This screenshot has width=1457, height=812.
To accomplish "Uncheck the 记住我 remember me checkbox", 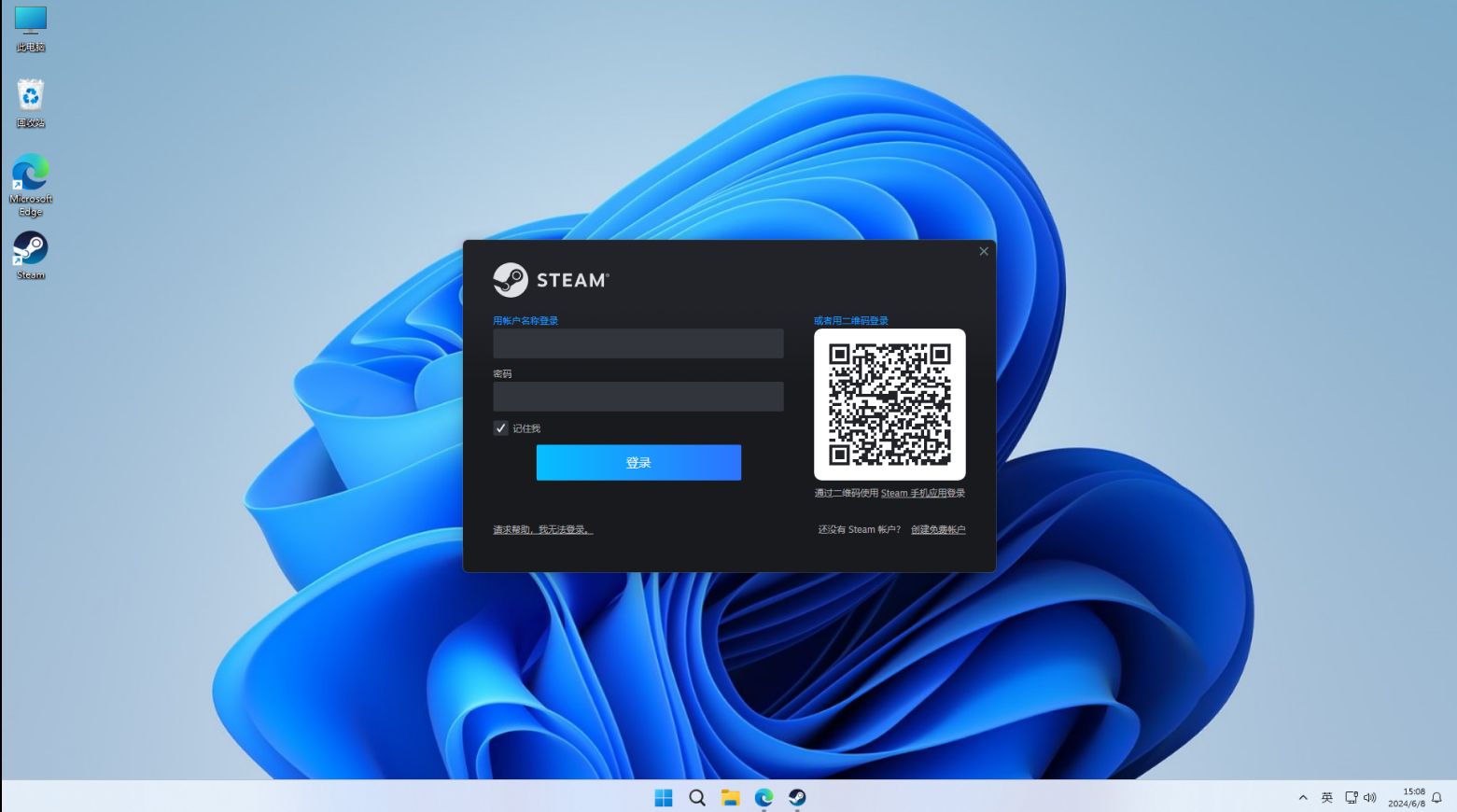I will pos(500,428).
